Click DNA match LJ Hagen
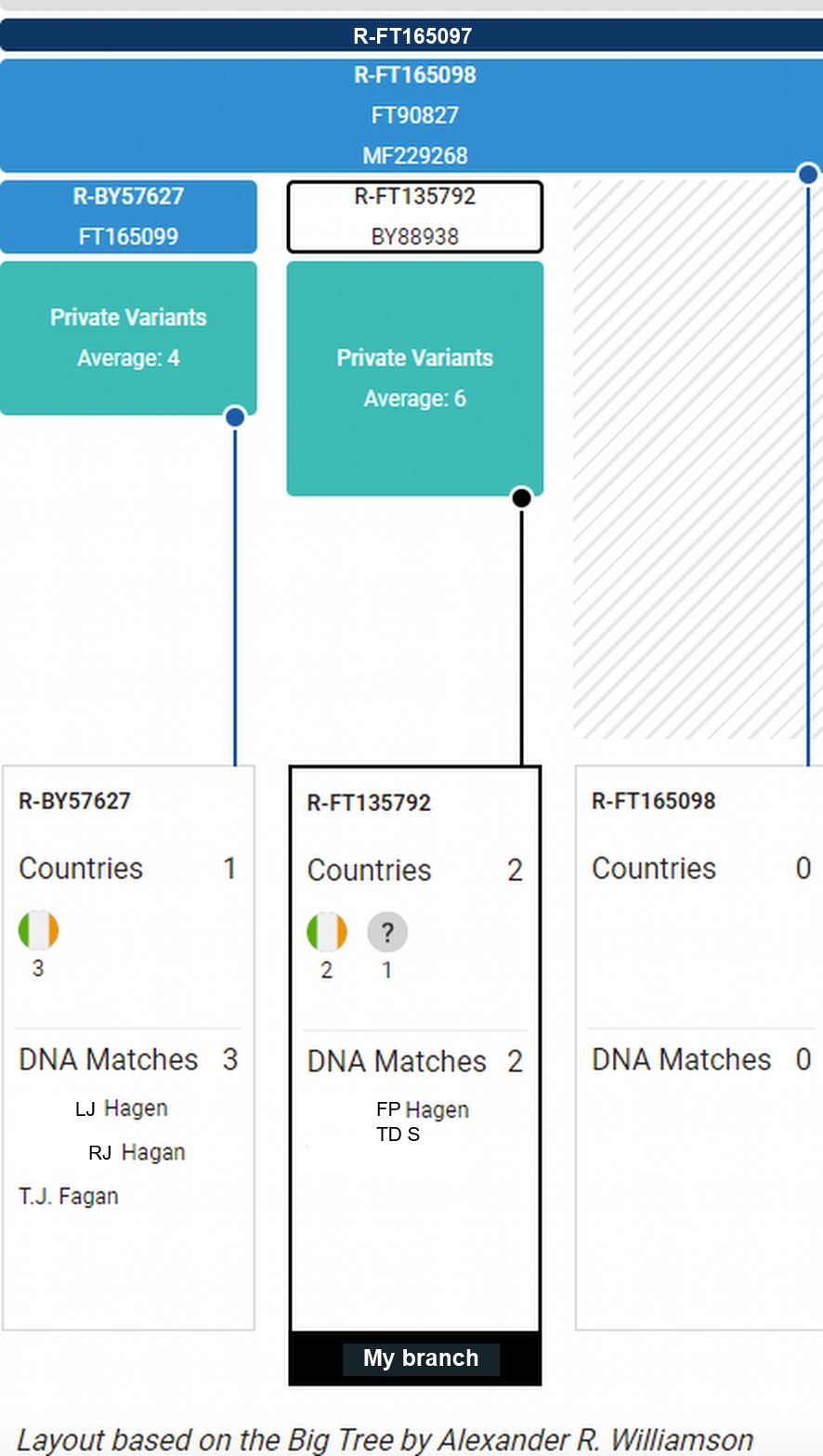Screen dimensions: 823x1456 point(122,1108)
